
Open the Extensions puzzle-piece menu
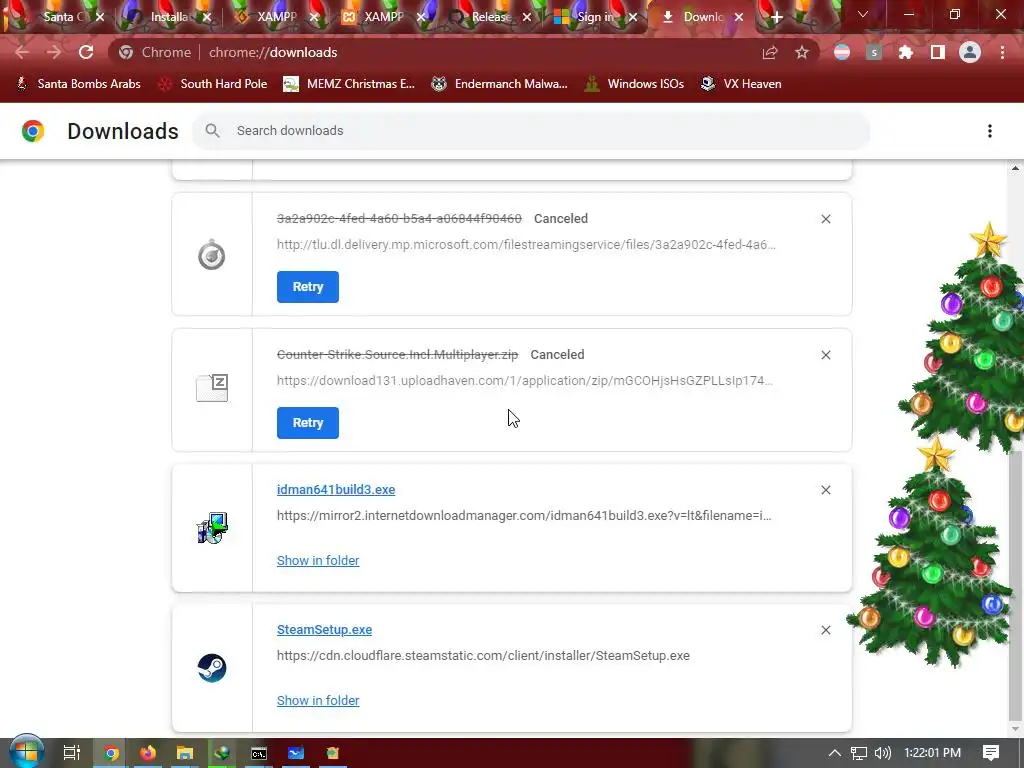tap(905, 52)
